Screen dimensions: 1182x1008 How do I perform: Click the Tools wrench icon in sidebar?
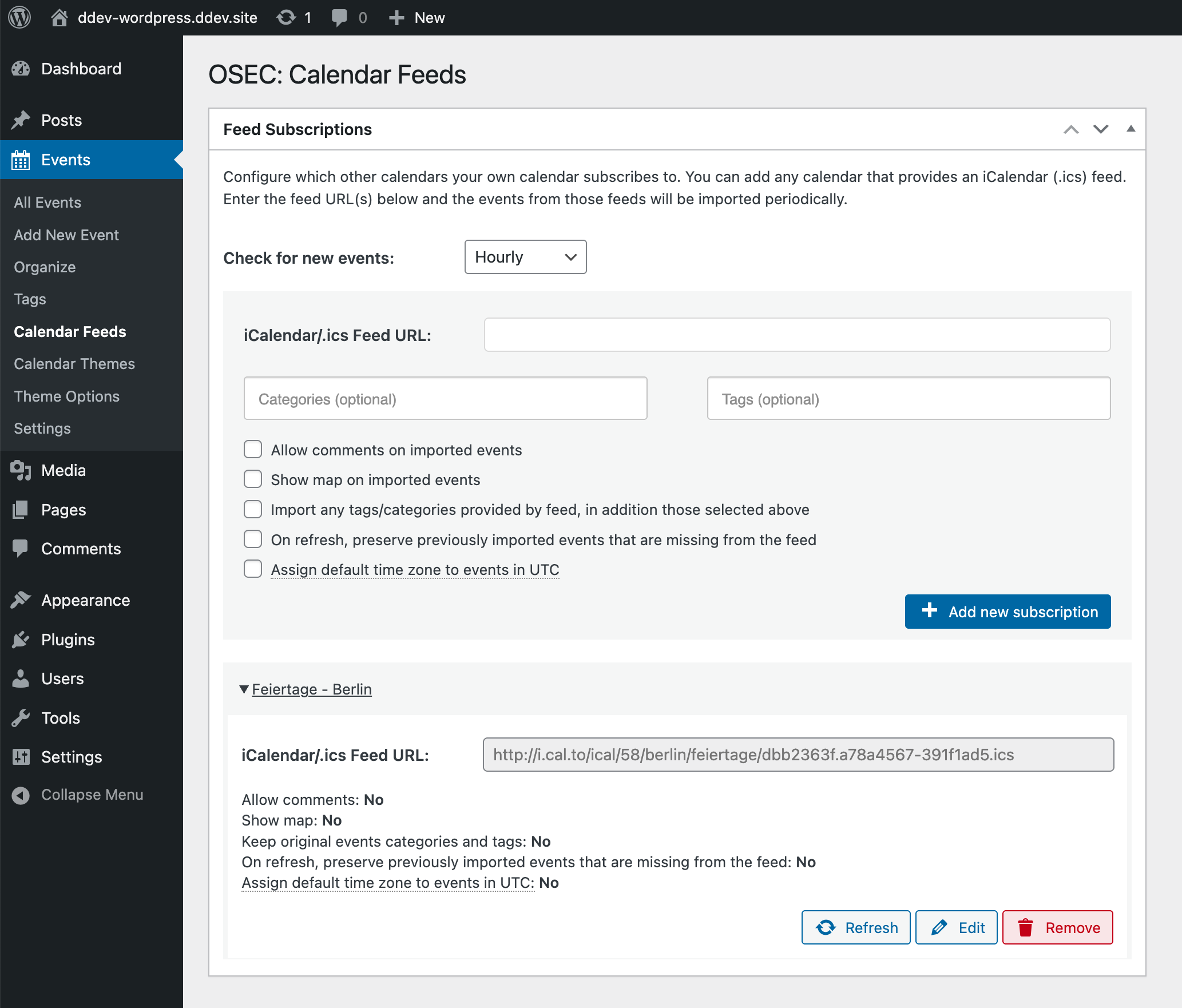tap(21, 718)
